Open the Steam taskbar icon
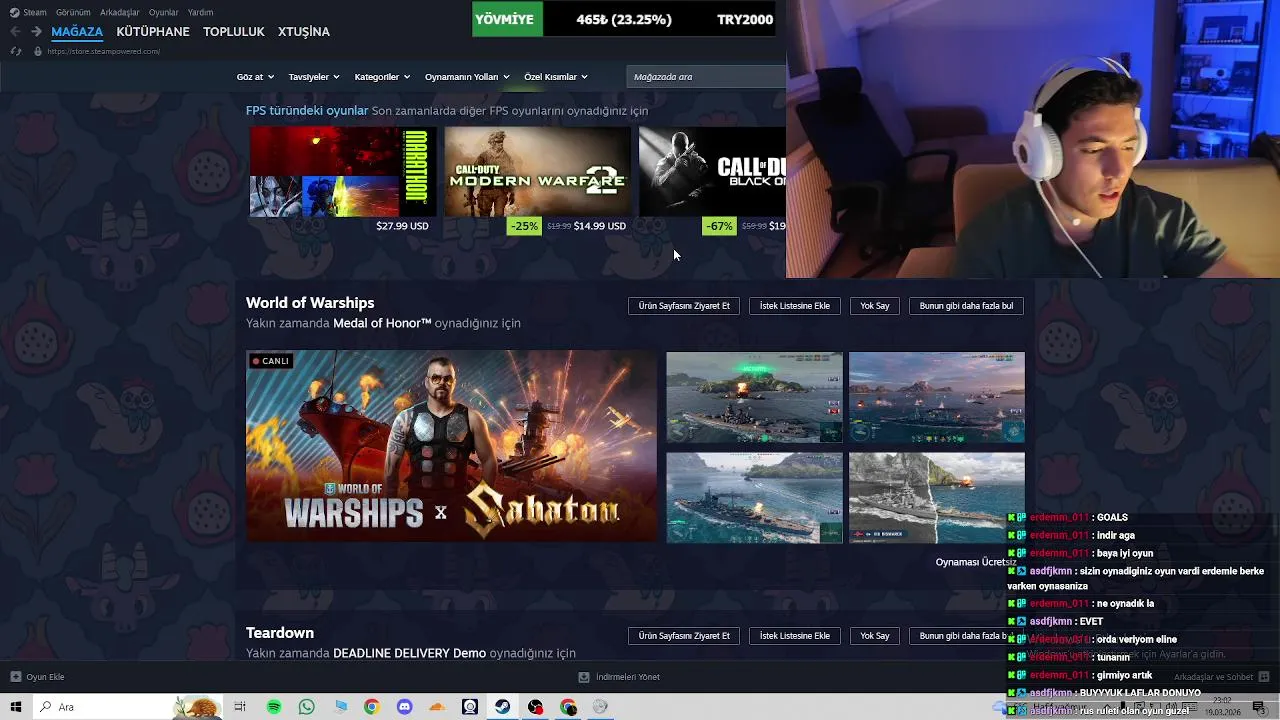This screenshot has width=1280, height=720. tap(502, 707)
